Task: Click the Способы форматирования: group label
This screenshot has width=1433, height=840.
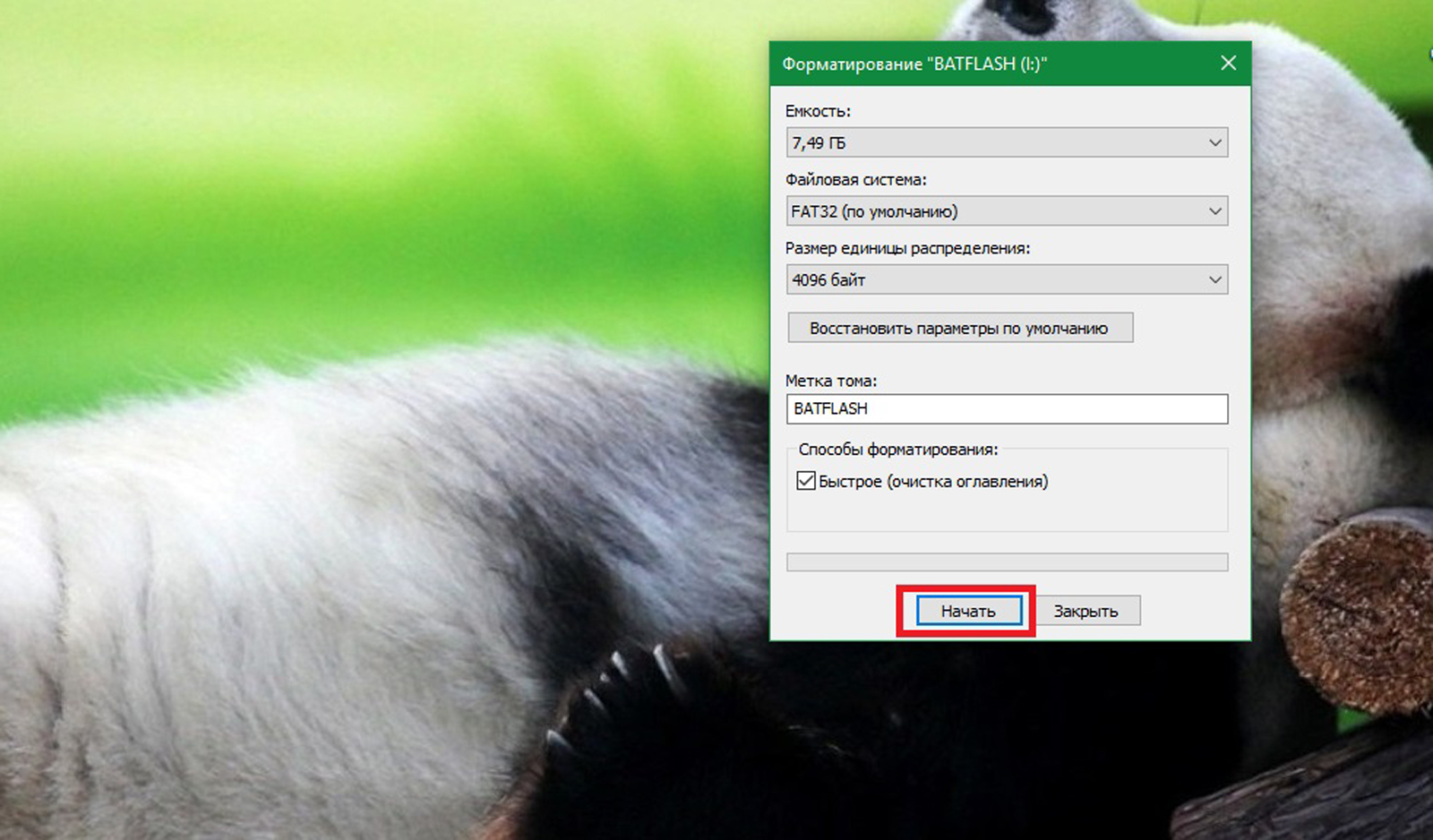Action: pyautogui.click(x=898, y=450)
